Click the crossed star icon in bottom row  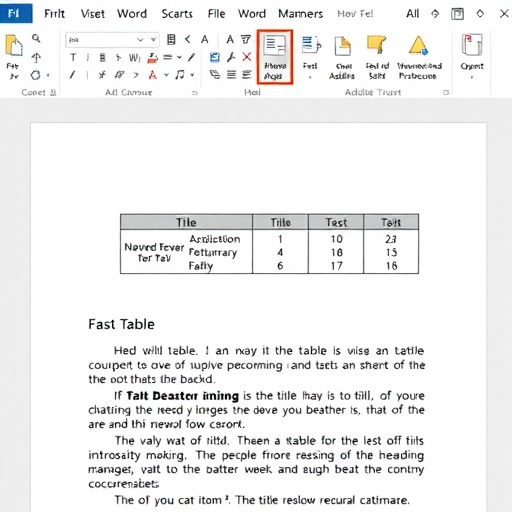[x=102, y=75]
